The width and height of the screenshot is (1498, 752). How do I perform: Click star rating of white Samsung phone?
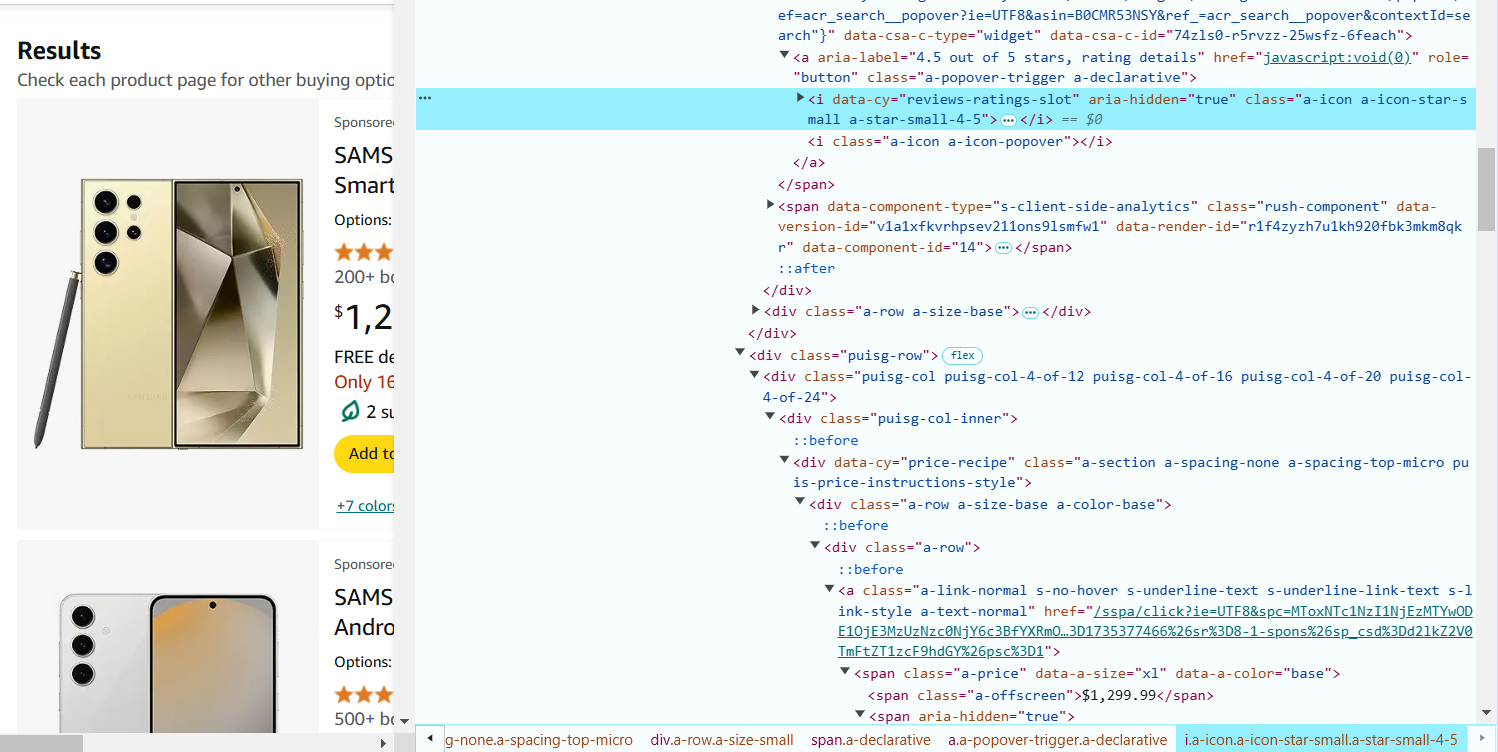(364, 694)
